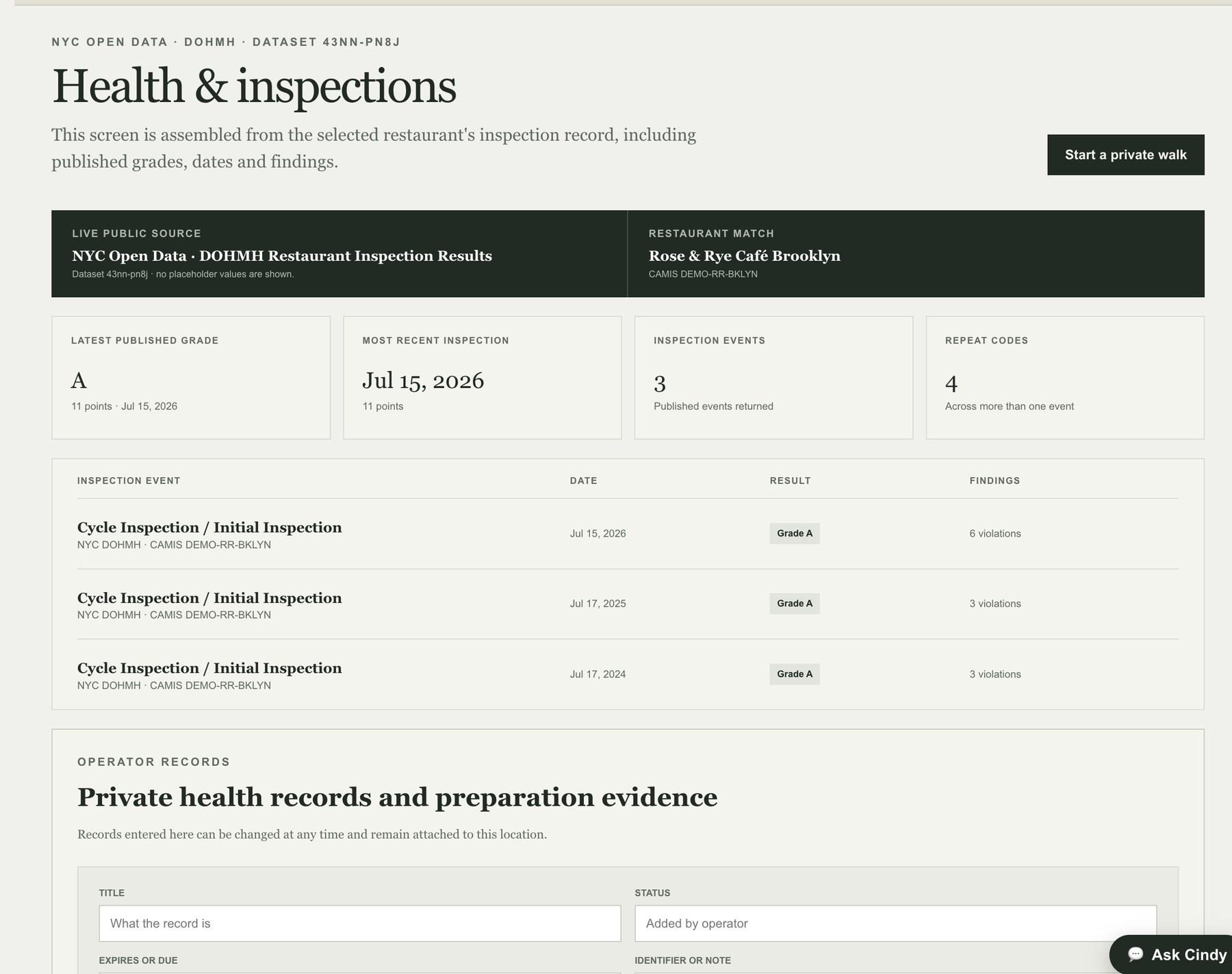
Task: Click the Health & inspections page heading
Action: [x=254, y=86]
